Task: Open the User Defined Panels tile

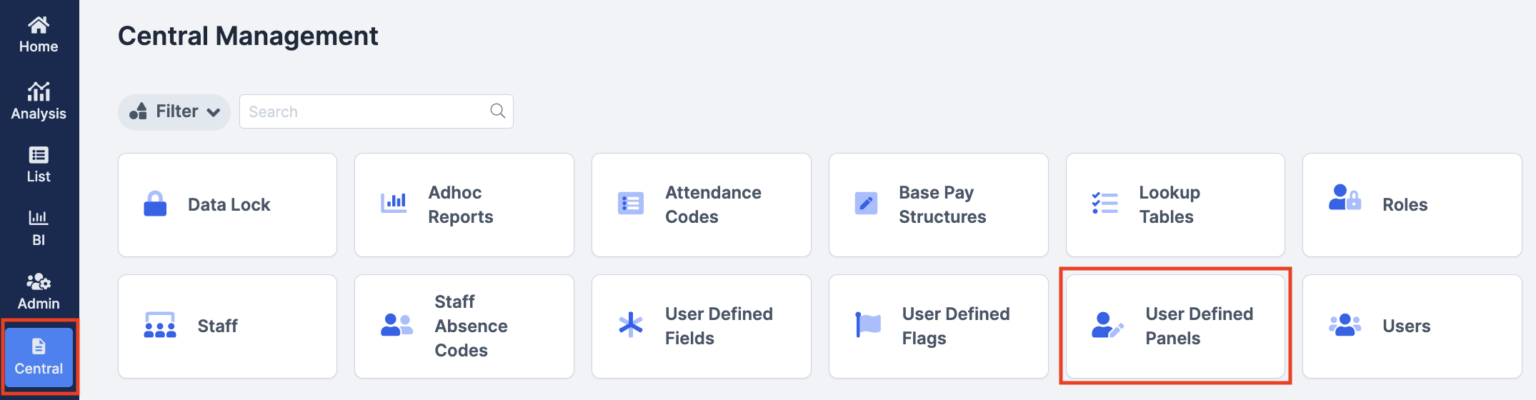Action: (x=1176, y=326)
